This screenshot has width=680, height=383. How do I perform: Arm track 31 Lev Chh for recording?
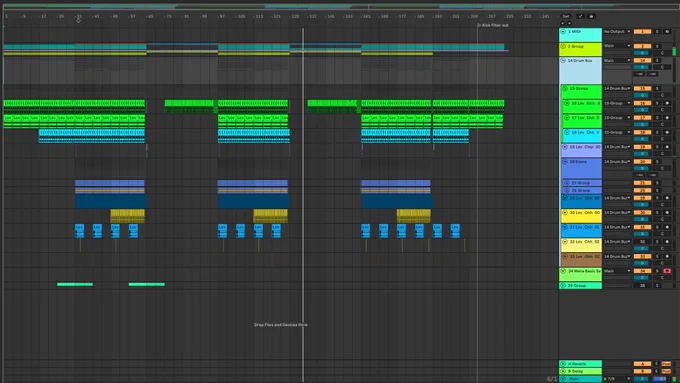(x=667, y=227)
